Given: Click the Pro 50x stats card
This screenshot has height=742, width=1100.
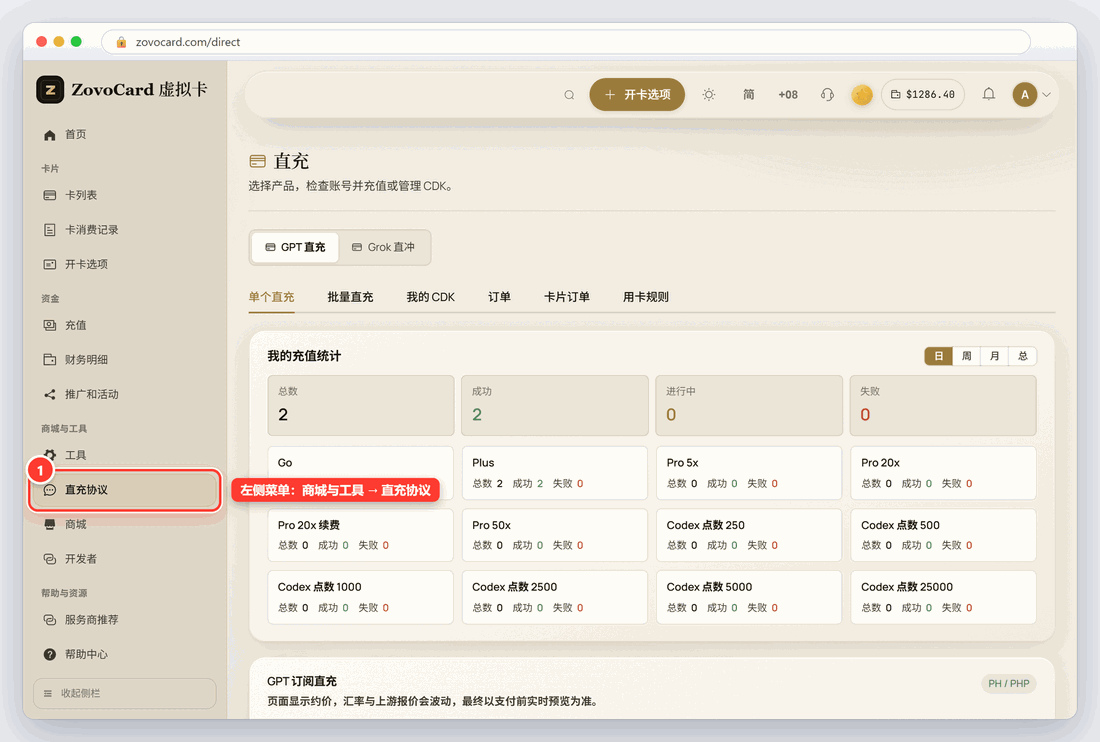Looking at the screenshot, I should click(555, 535).
